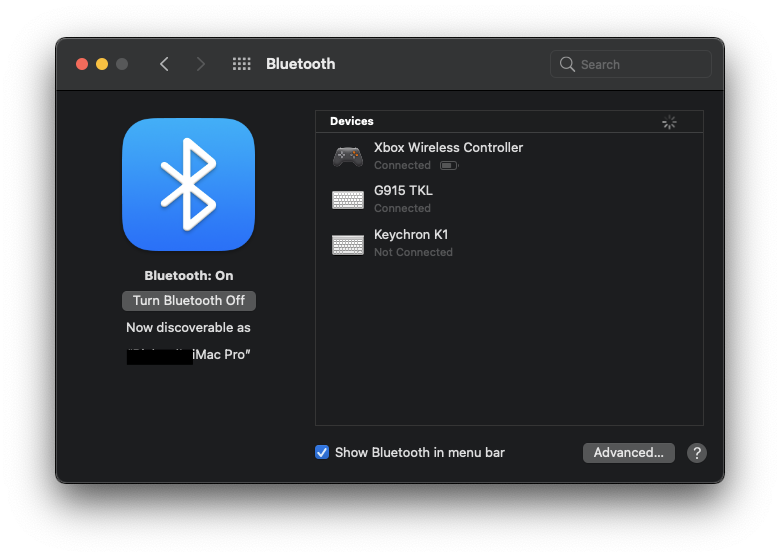Open help via the question mark button
The height and width of the screenshot is (557, 780).
(x=697, y=453)
